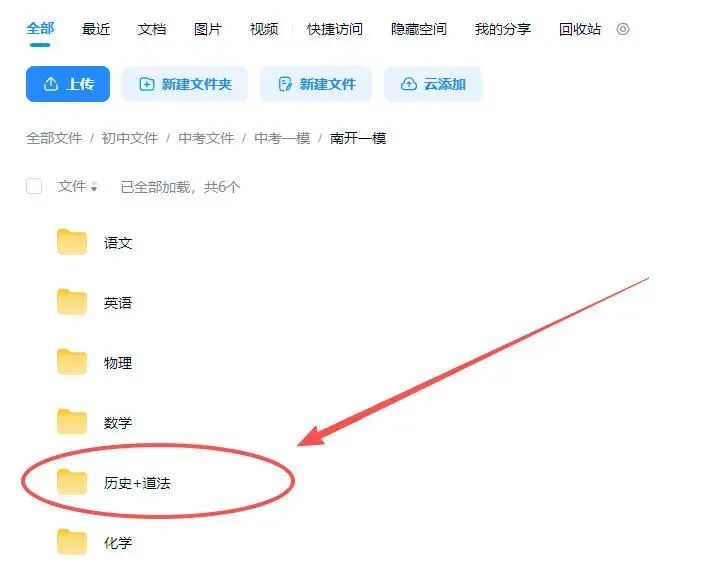Screen dimensions: 704x580
Task: Open the 化学 folder icon
Action: click(x=72, y=542)
